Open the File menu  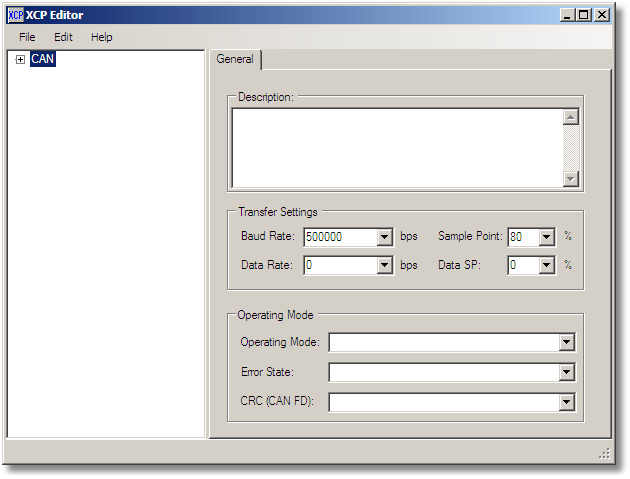[x=27, y=37]
